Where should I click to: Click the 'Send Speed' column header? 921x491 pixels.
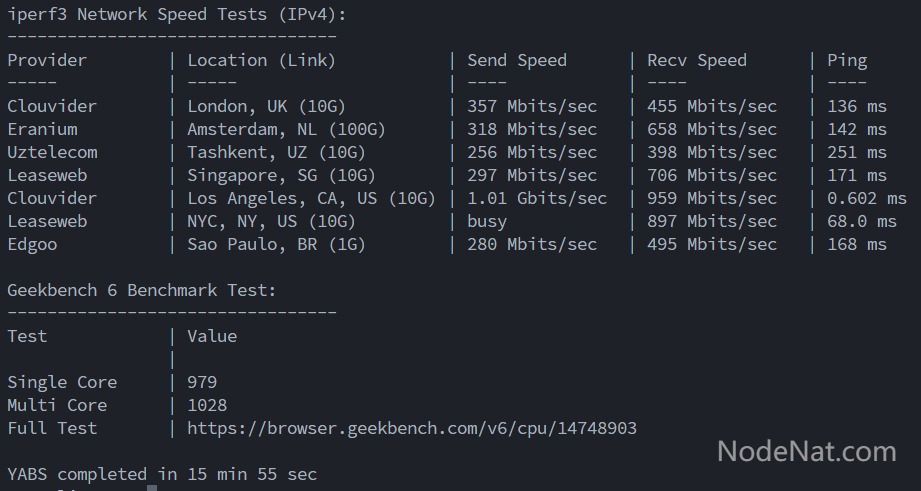[x=516, y=60]
